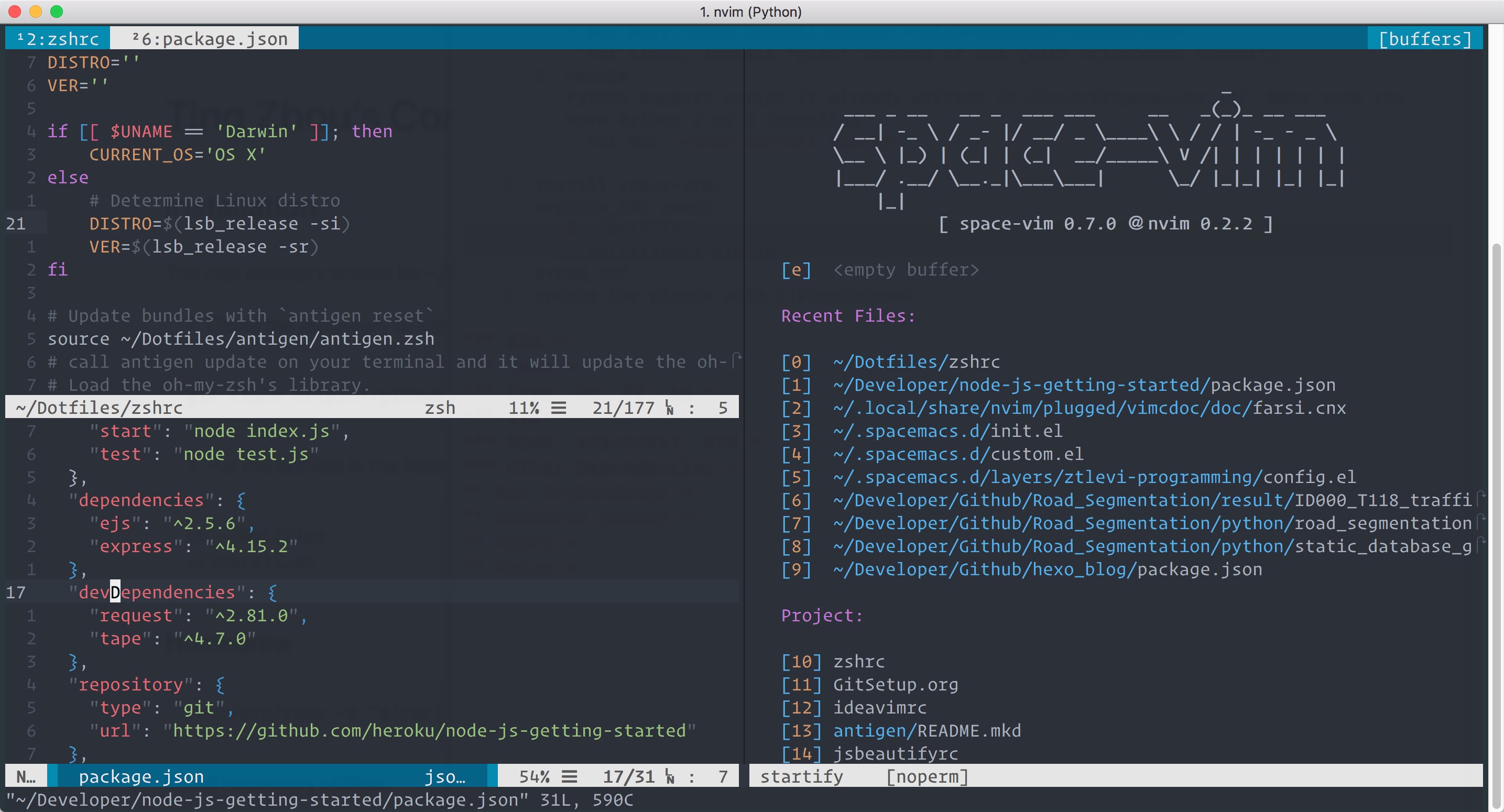This screenshot has width=1504, height=812.
Task: Place cursor on devDependencies line 17
Action: pos(157,592)
